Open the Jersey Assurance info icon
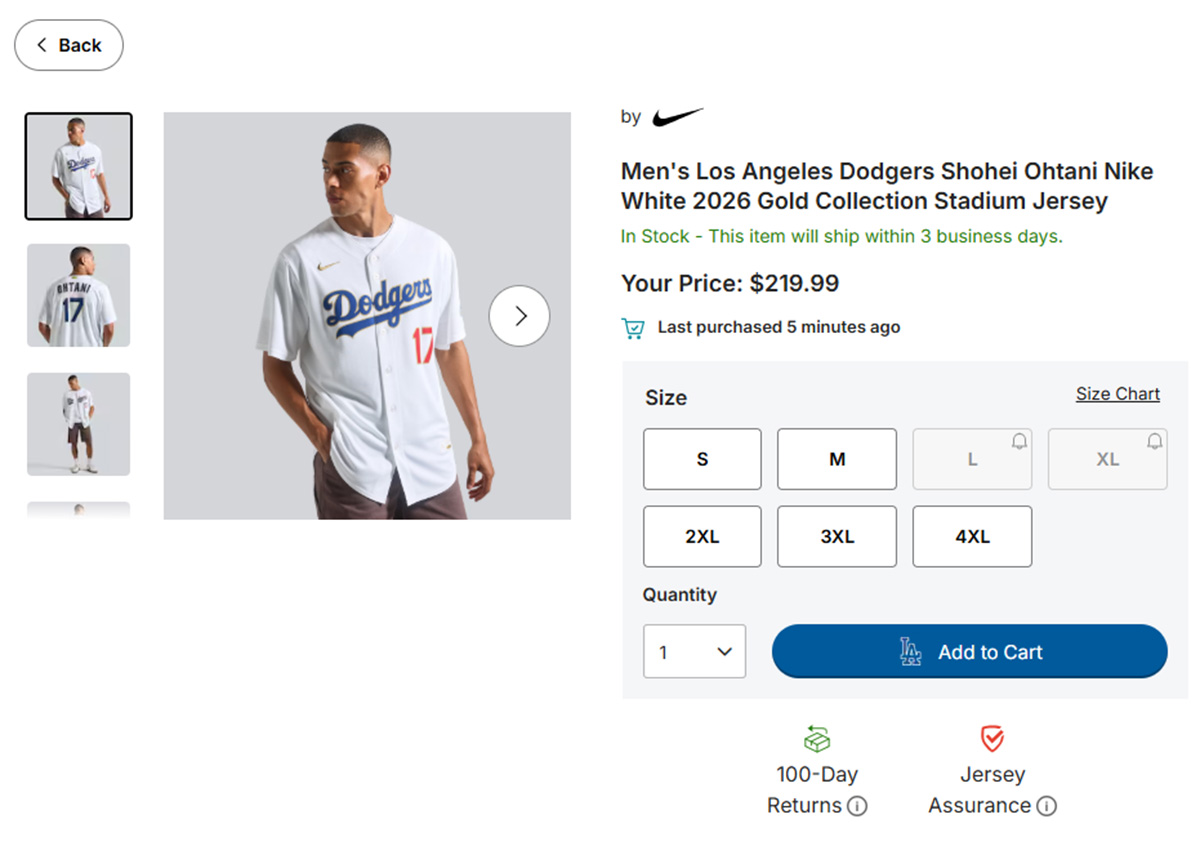Image resolution: width=1200 pixels, height=846 pixels. tap(1046, 806)
